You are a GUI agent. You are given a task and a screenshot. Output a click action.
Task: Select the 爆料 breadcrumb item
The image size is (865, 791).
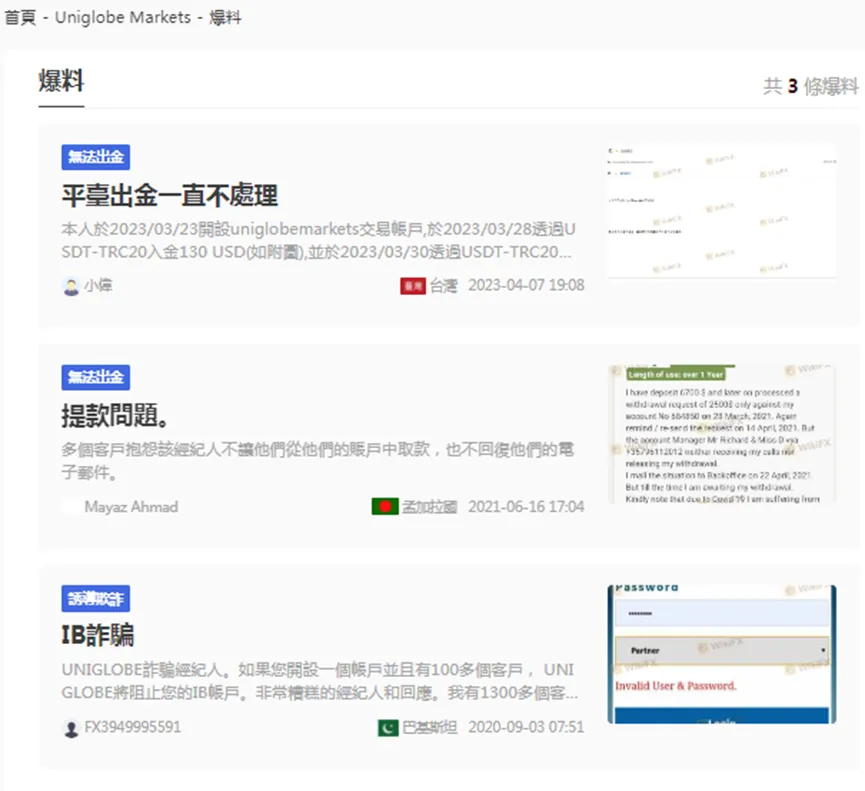[x=225, y=18]
